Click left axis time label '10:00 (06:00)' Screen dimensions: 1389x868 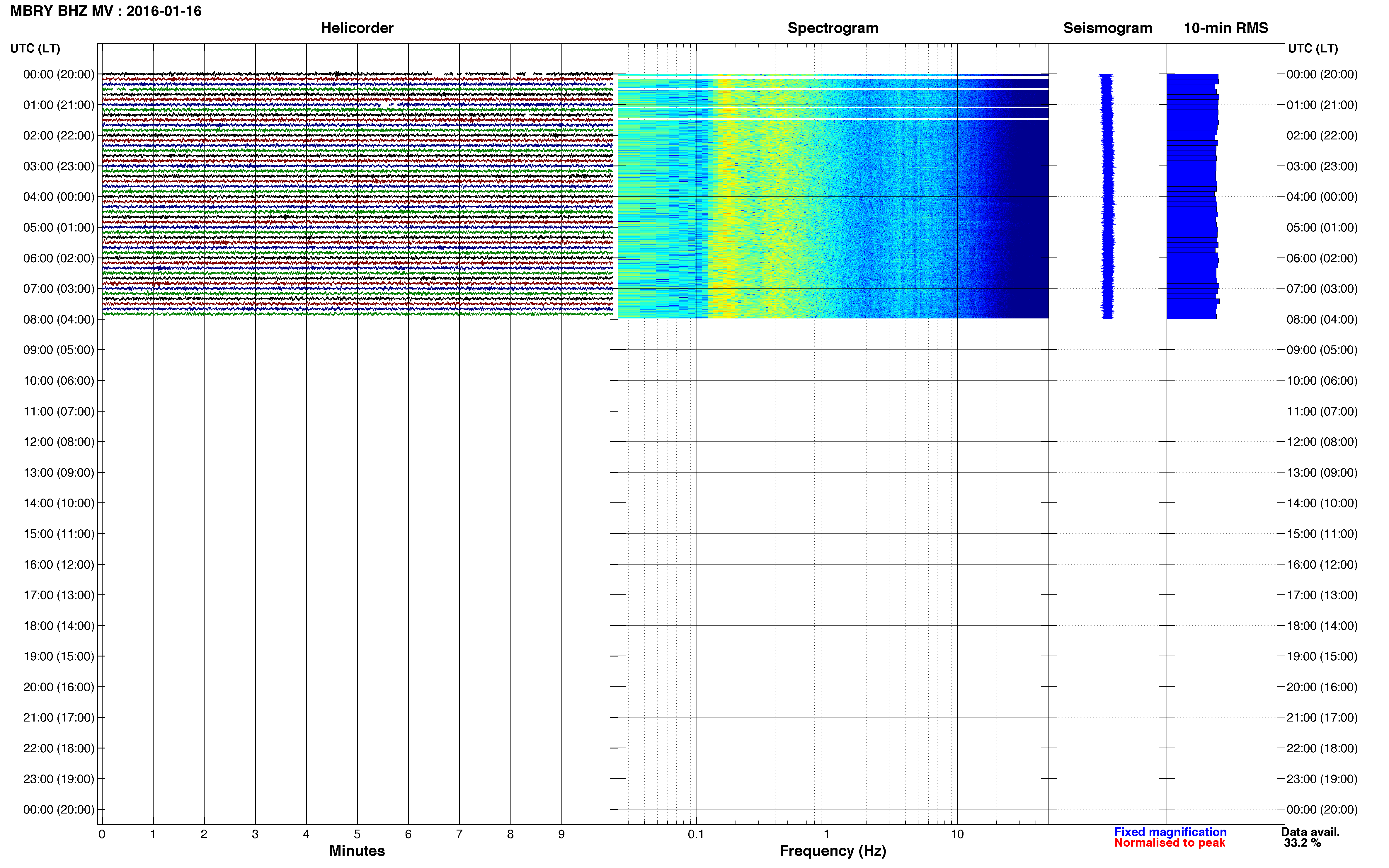pyautogui.click(x=59, y=381)
